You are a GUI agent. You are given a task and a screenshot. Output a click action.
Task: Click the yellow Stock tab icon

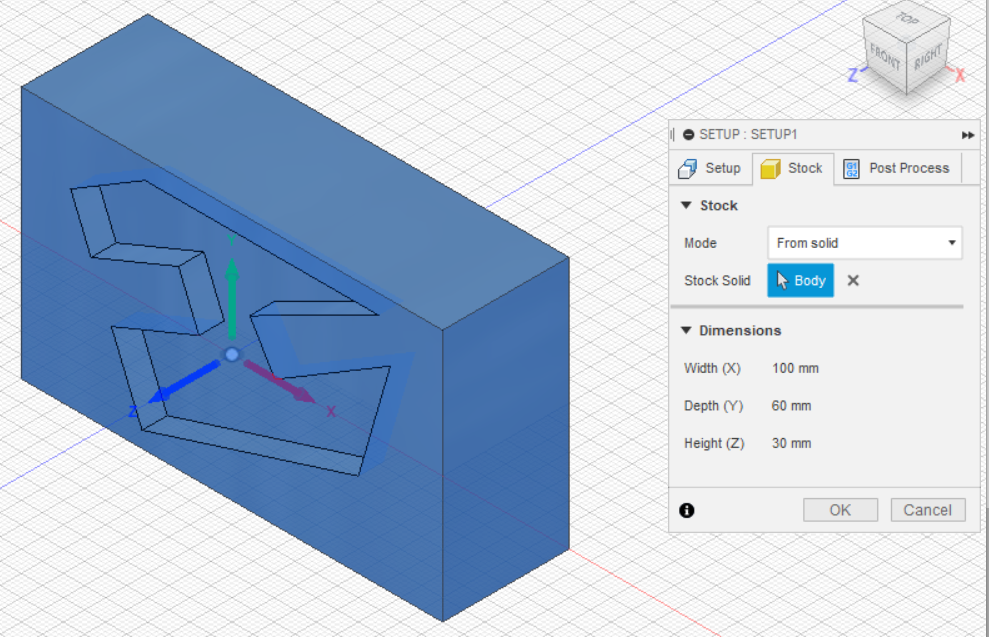(x=770, y=169)
